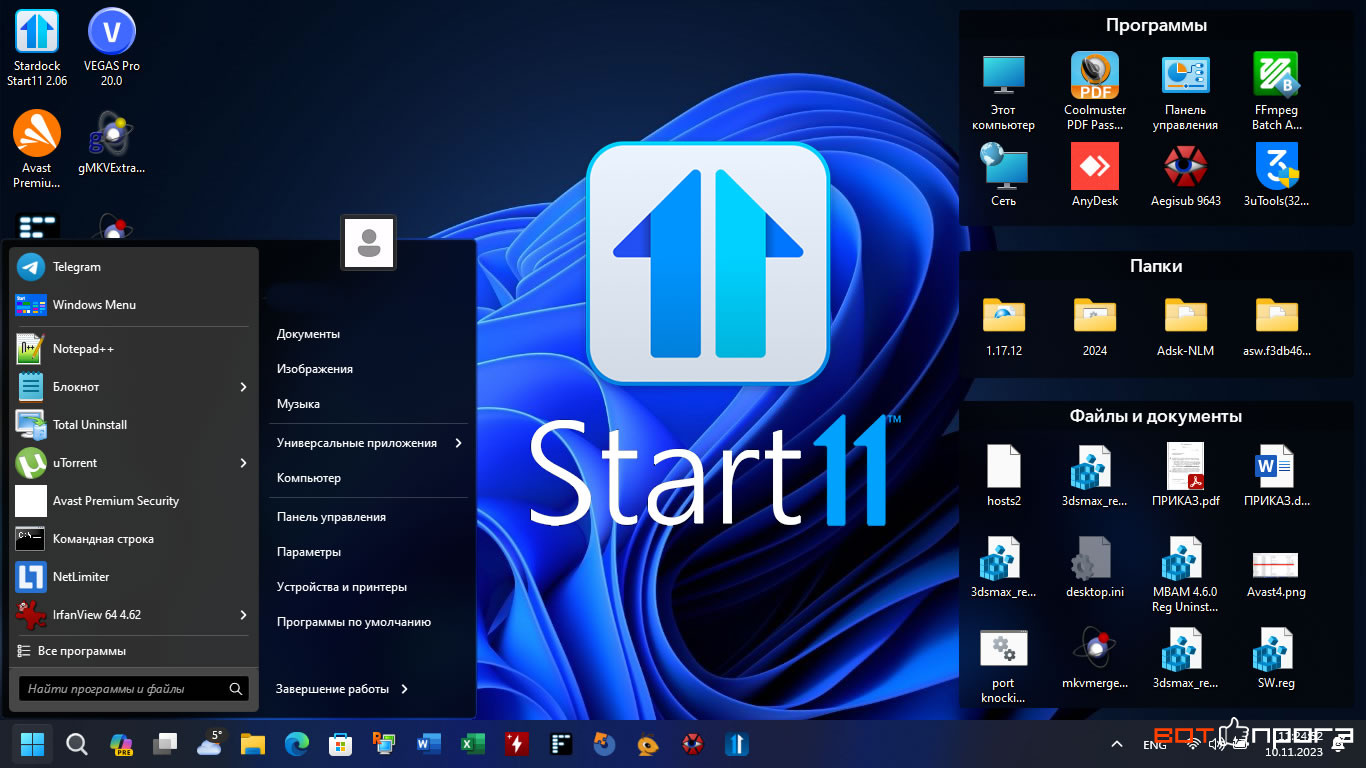
Task: Open the weather widget showing 5°
Action: tap(210, 744)
